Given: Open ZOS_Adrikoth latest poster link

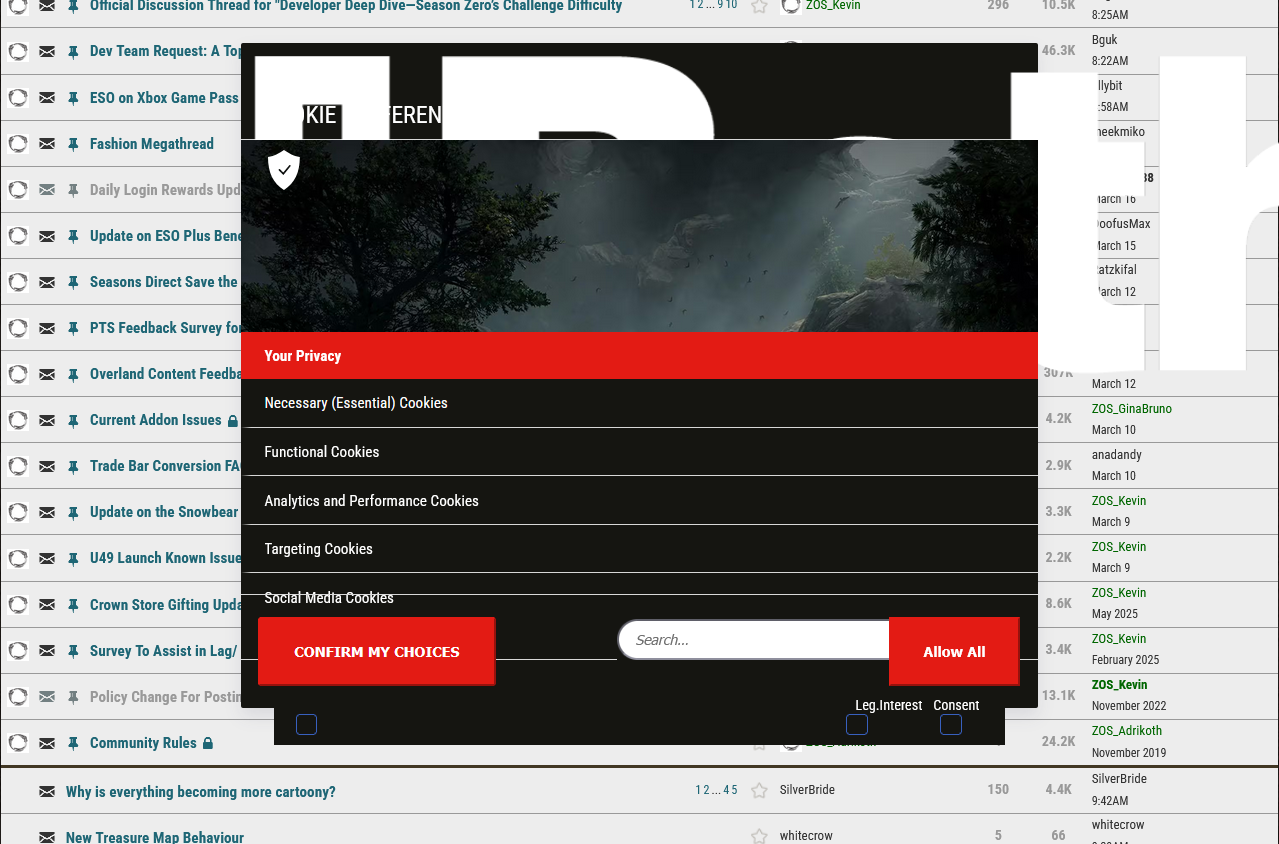Looking at the screenshot, I should point(1127,731).
